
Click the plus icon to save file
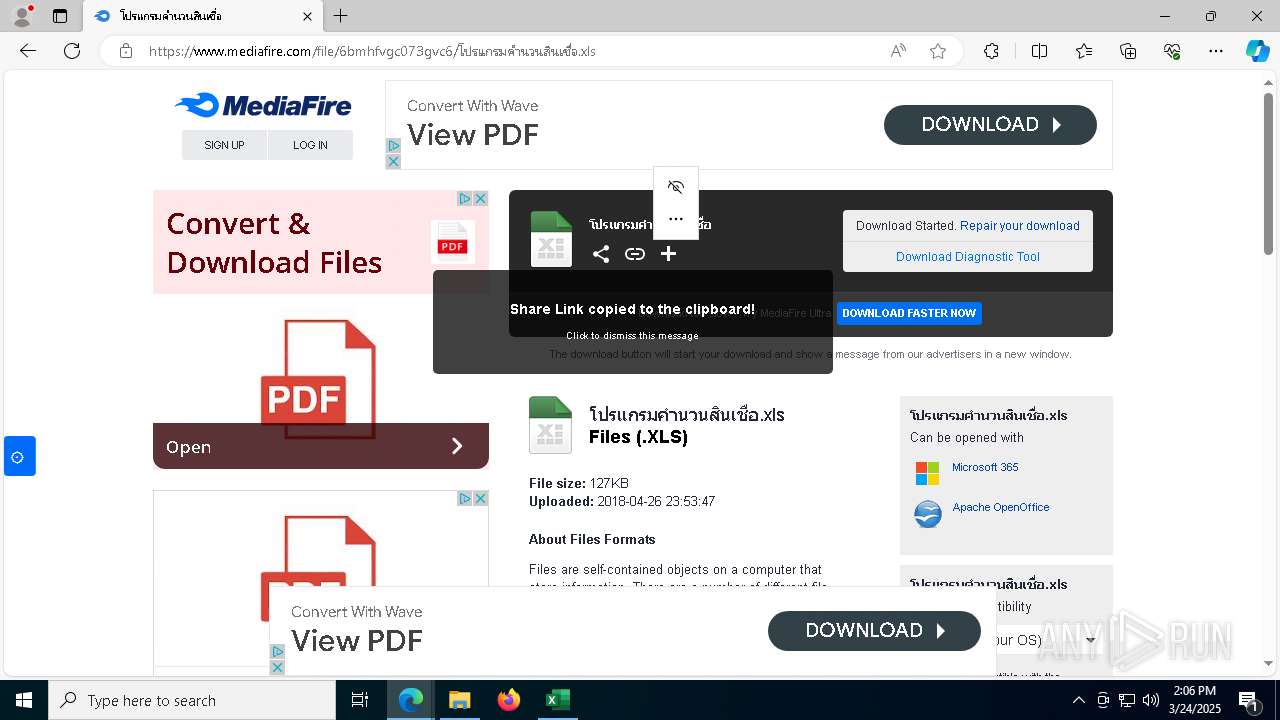(669, 254)
